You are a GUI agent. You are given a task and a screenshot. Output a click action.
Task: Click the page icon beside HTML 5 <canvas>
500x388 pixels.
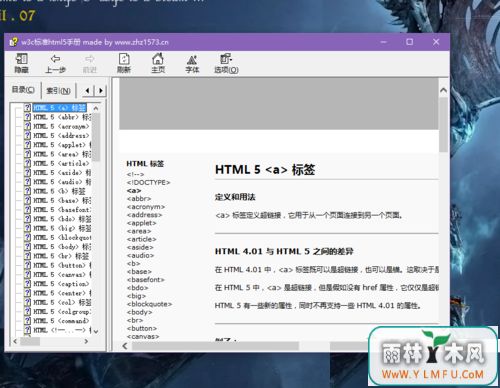coord(28,275)
